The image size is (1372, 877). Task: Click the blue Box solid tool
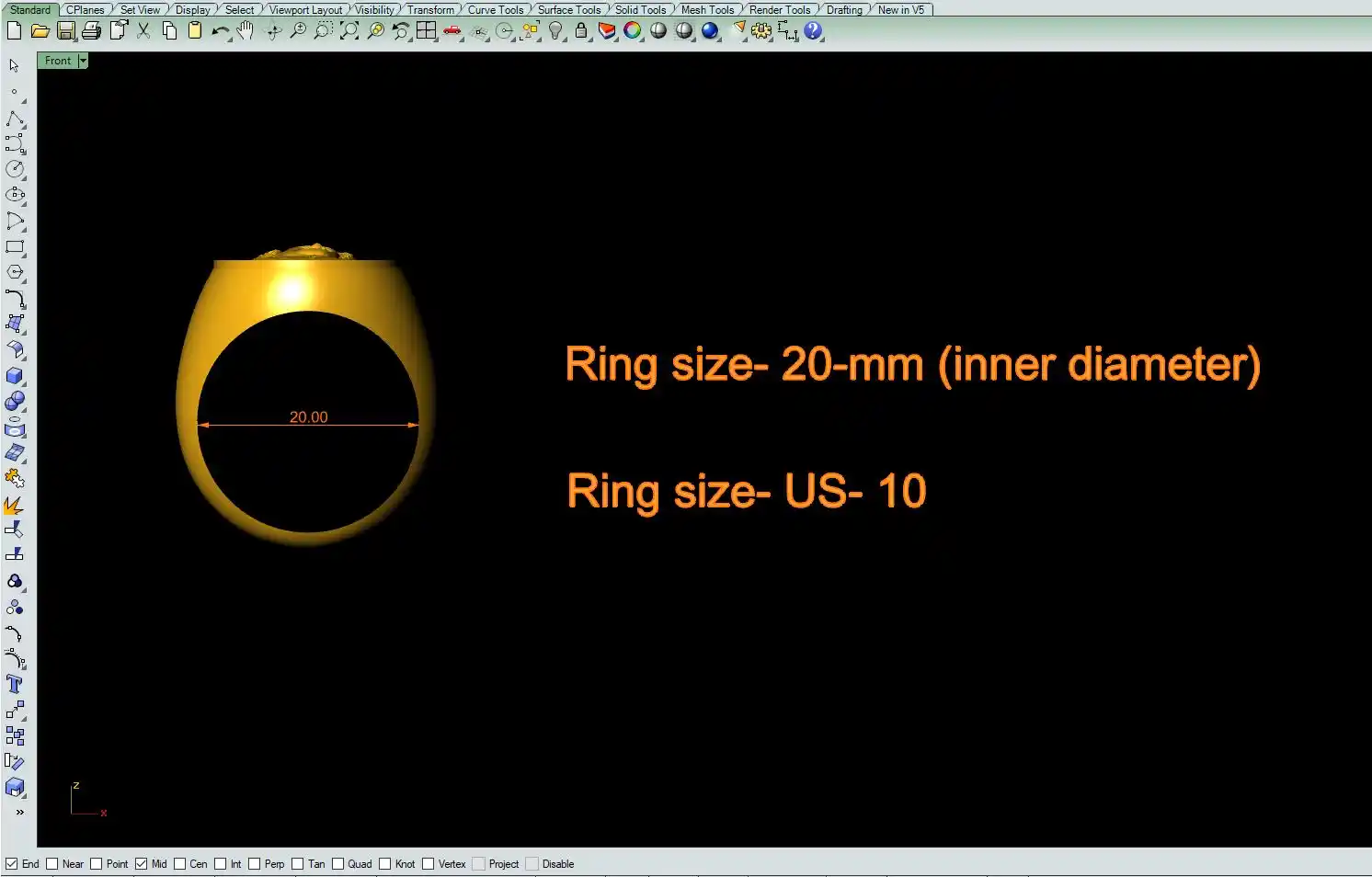(x=14, y=376)
